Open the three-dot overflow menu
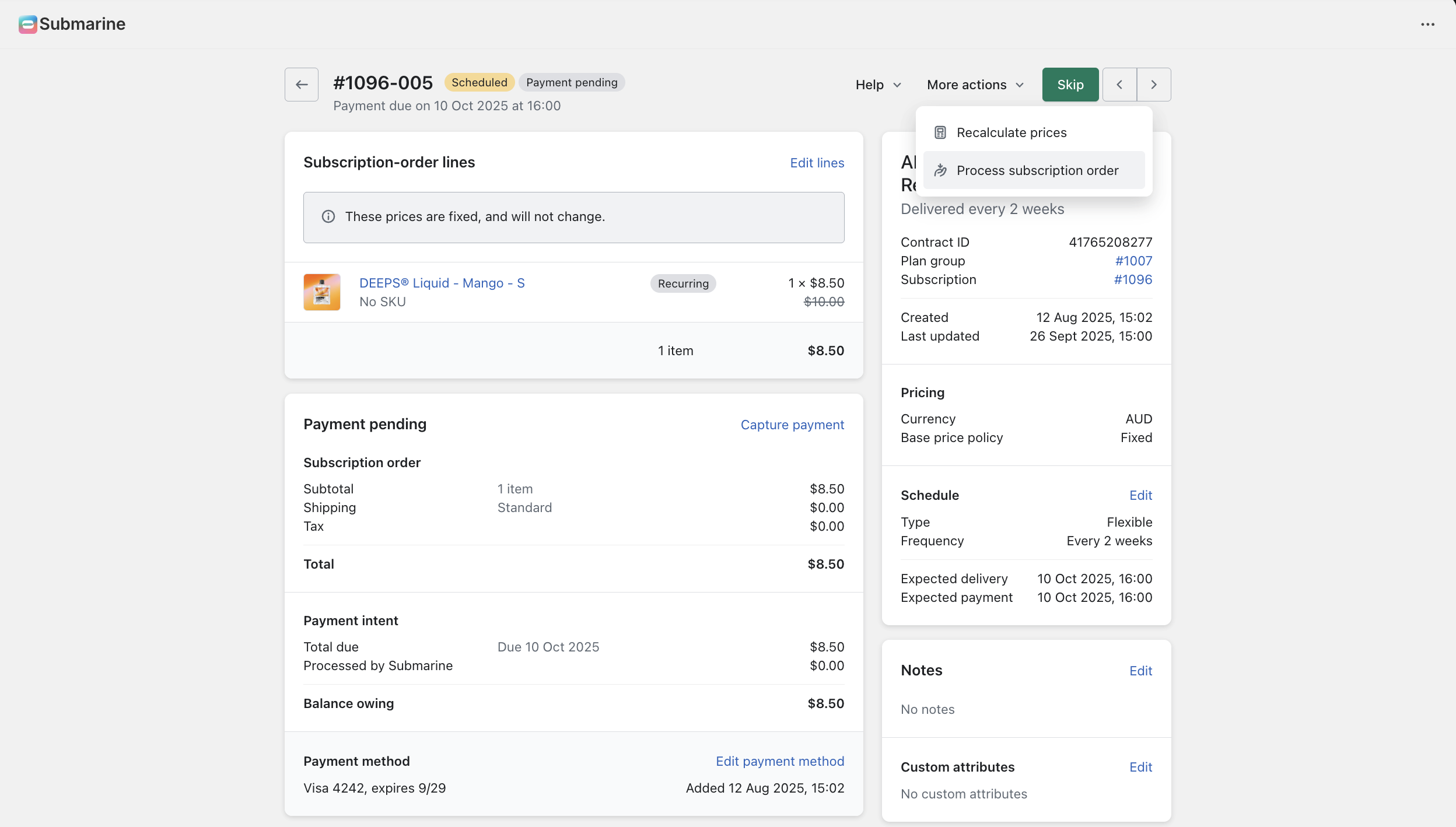1456x827 pixels. click(1427, 24)
